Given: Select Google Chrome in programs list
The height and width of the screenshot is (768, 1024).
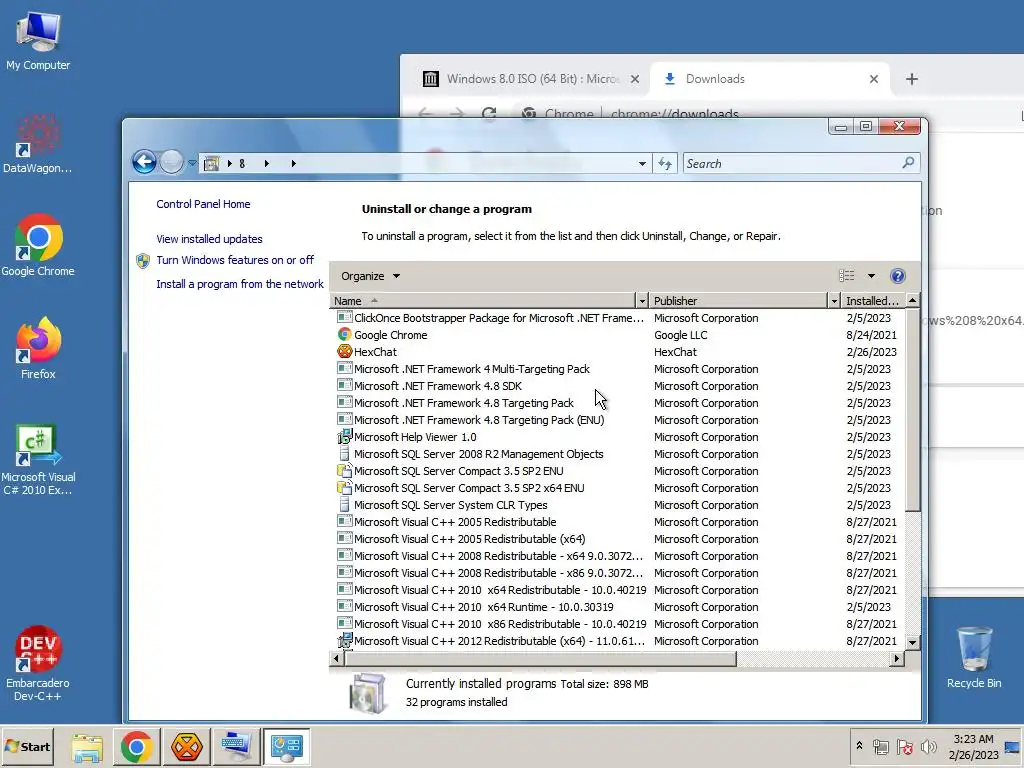Looking at the screenshot, I should [x=618, y=335].
